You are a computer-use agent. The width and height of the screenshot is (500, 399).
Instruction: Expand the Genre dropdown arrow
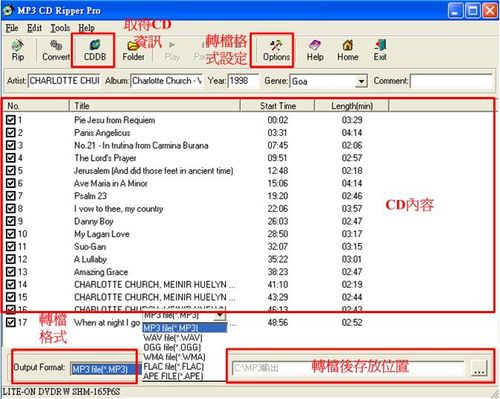pyautogui.click(x=361, y=81)
